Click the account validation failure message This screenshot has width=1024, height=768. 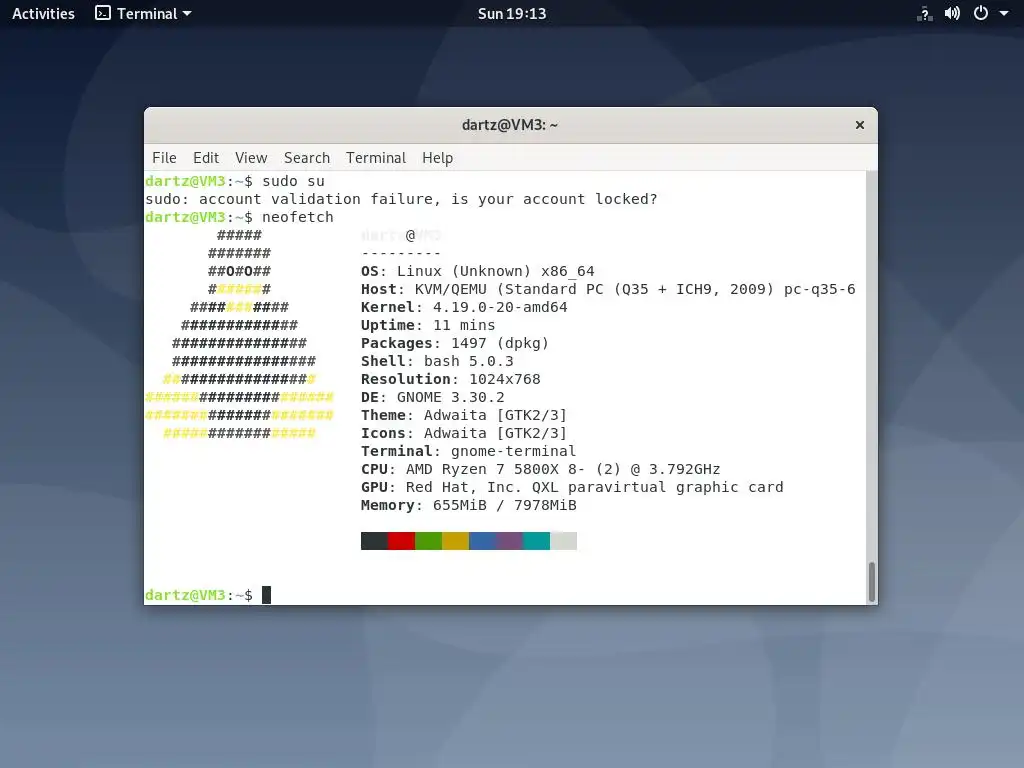click(x=401, y=199)
